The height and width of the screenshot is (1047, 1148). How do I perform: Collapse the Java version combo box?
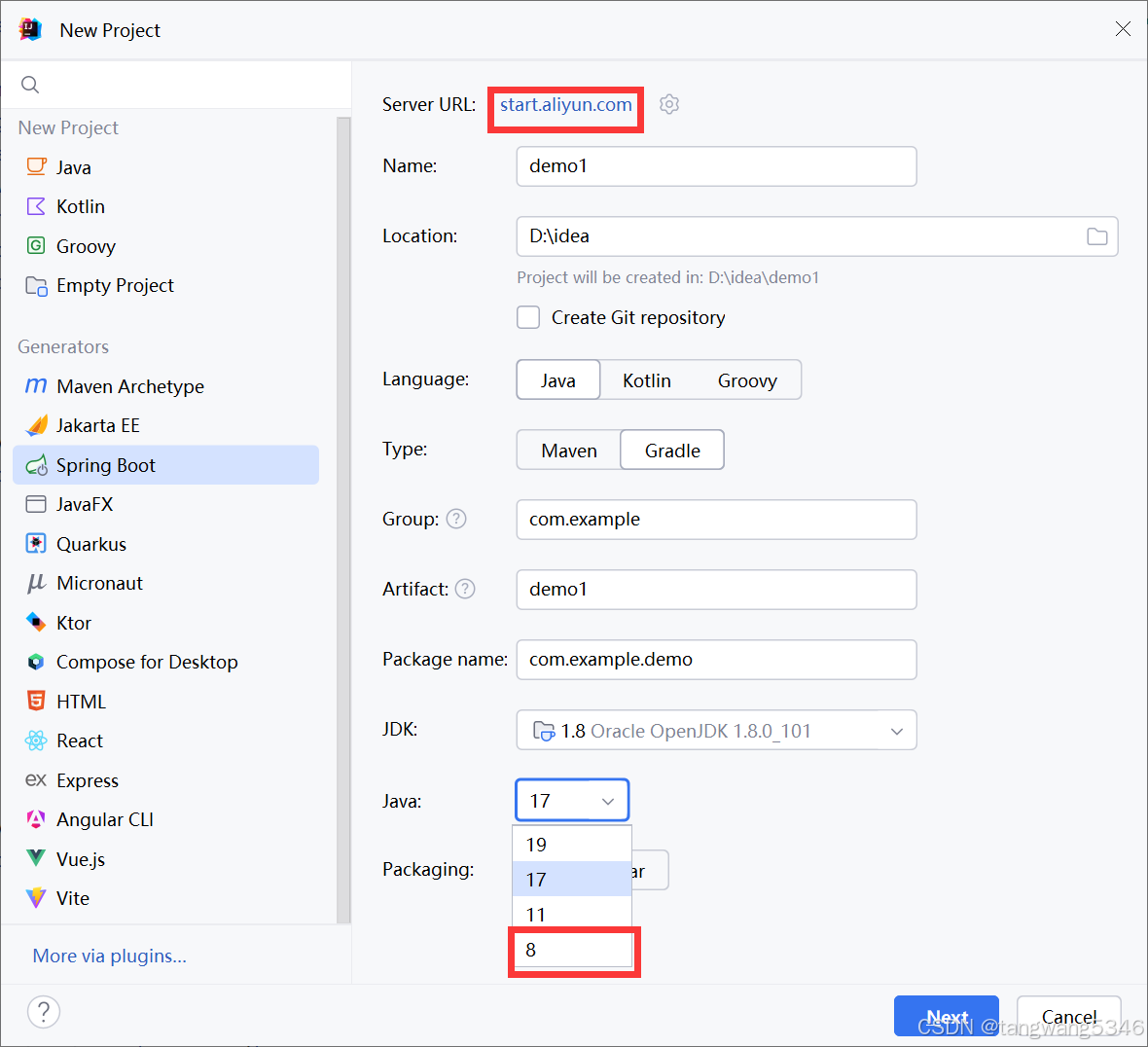(572, 800)
